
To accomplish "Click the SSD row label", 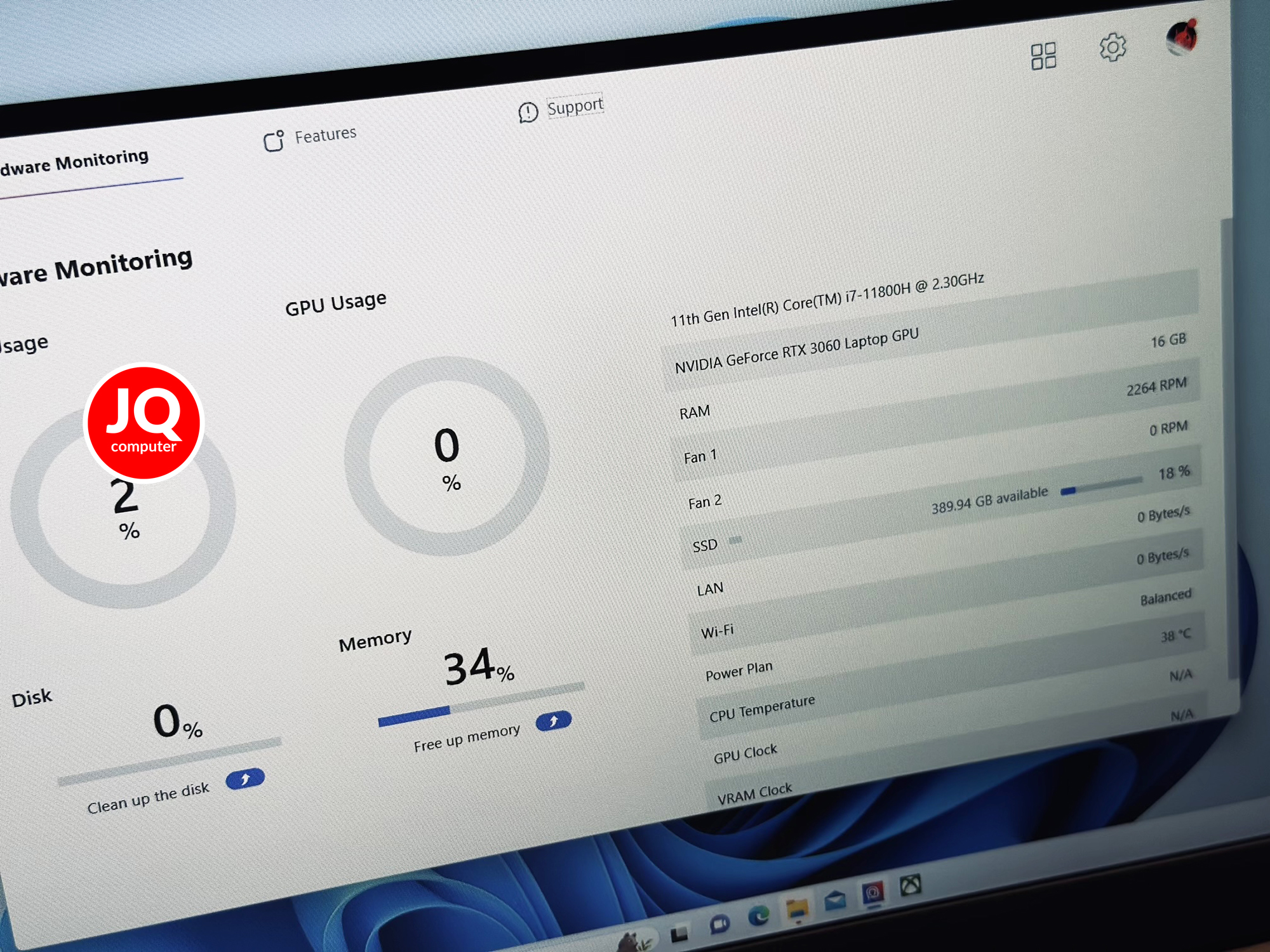I will click(x=705, y=546).
